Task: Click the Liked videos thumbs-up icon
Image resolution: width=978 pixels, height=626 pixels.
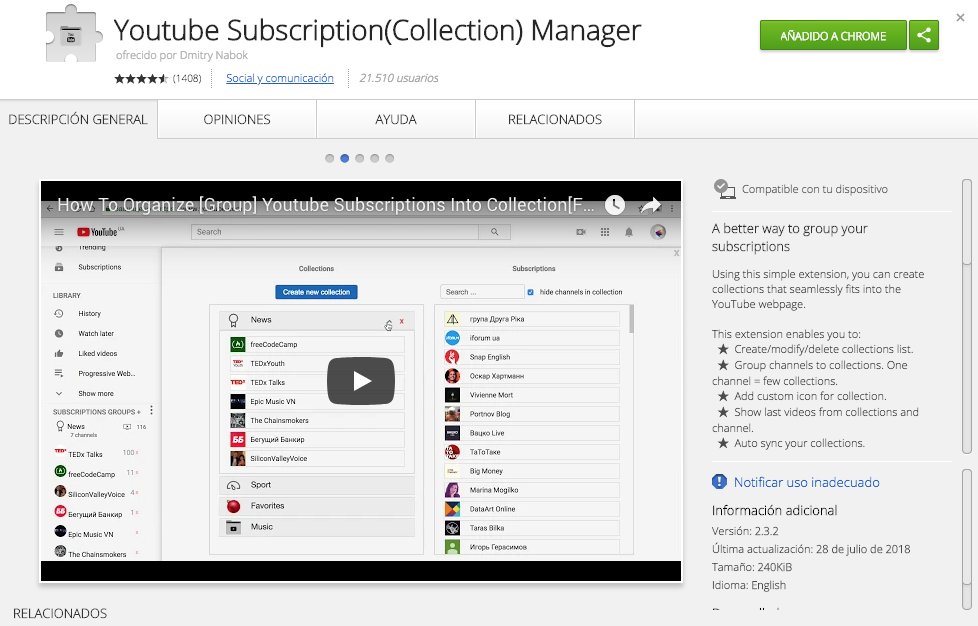Action: [x=59, y=354]
